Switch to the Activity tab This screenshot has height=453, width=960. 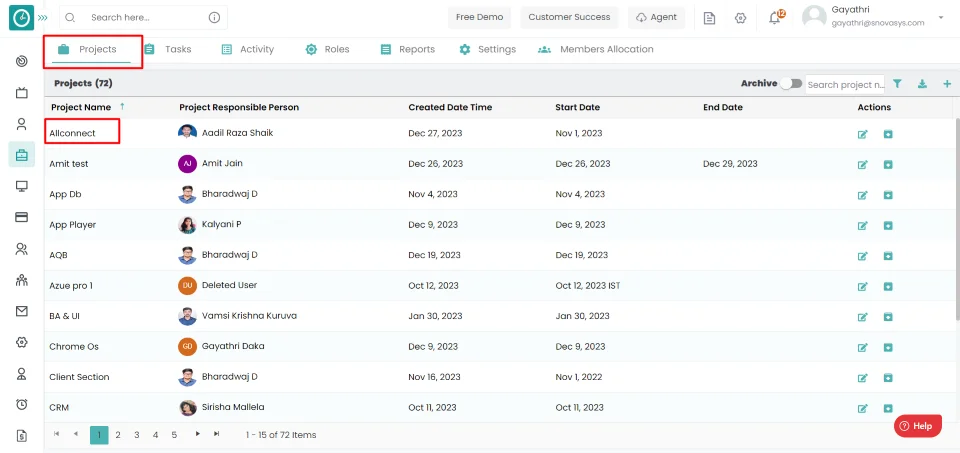tap(247, 50)
